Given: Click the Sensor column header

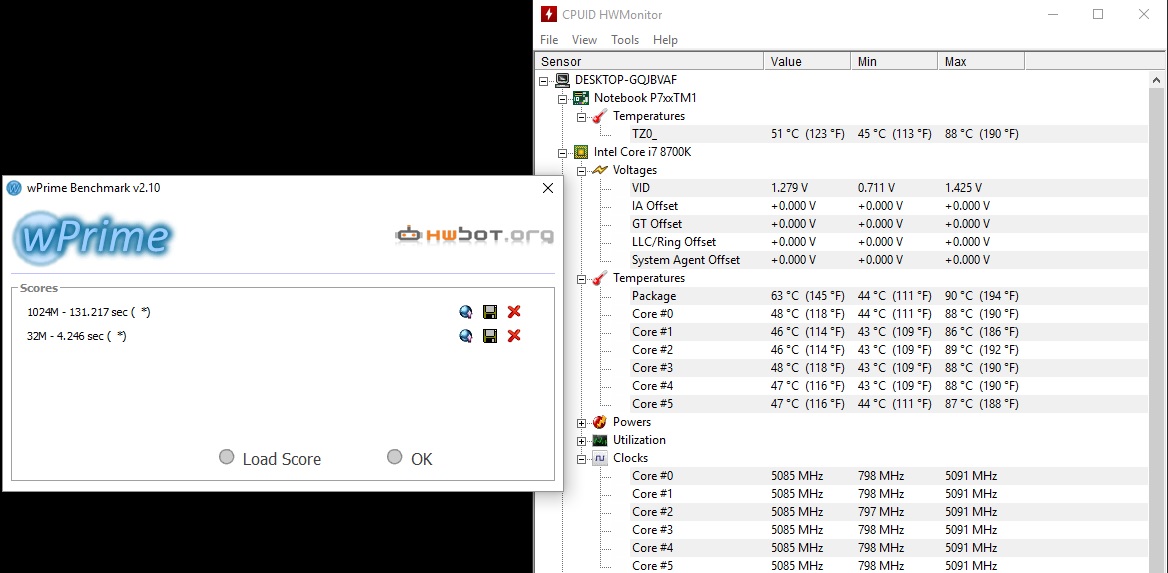Looking at the screenshot, I should [650, 61].
